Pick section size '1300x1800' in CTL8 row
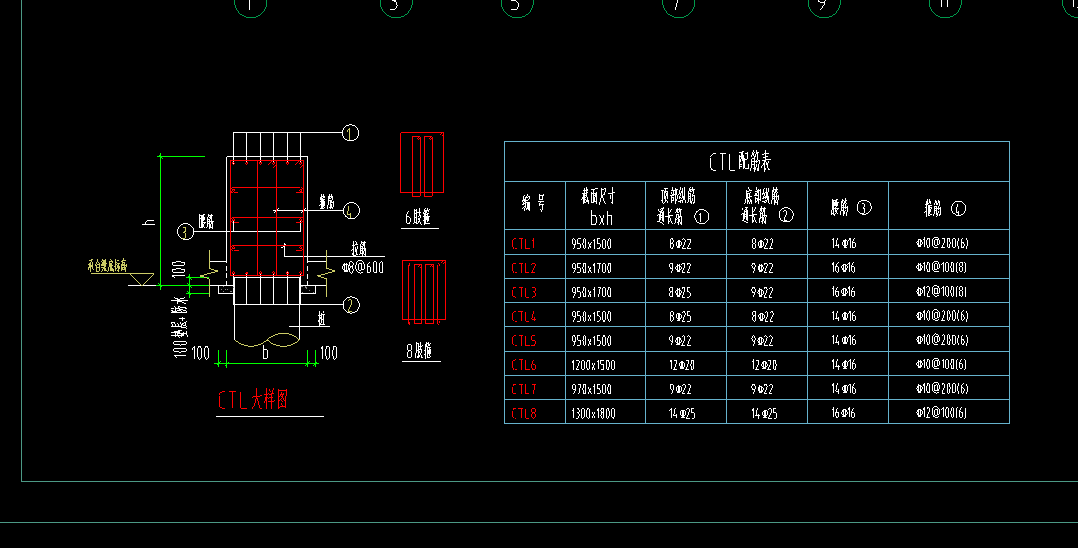The height and width of the screenshot is (548, 1078). click(593, 413)
